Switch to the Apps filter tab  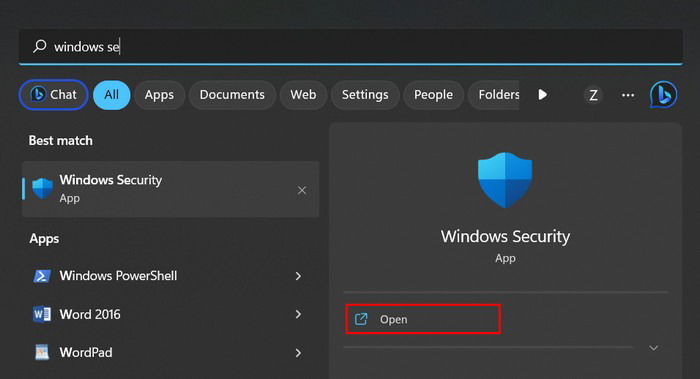(159, 95)
